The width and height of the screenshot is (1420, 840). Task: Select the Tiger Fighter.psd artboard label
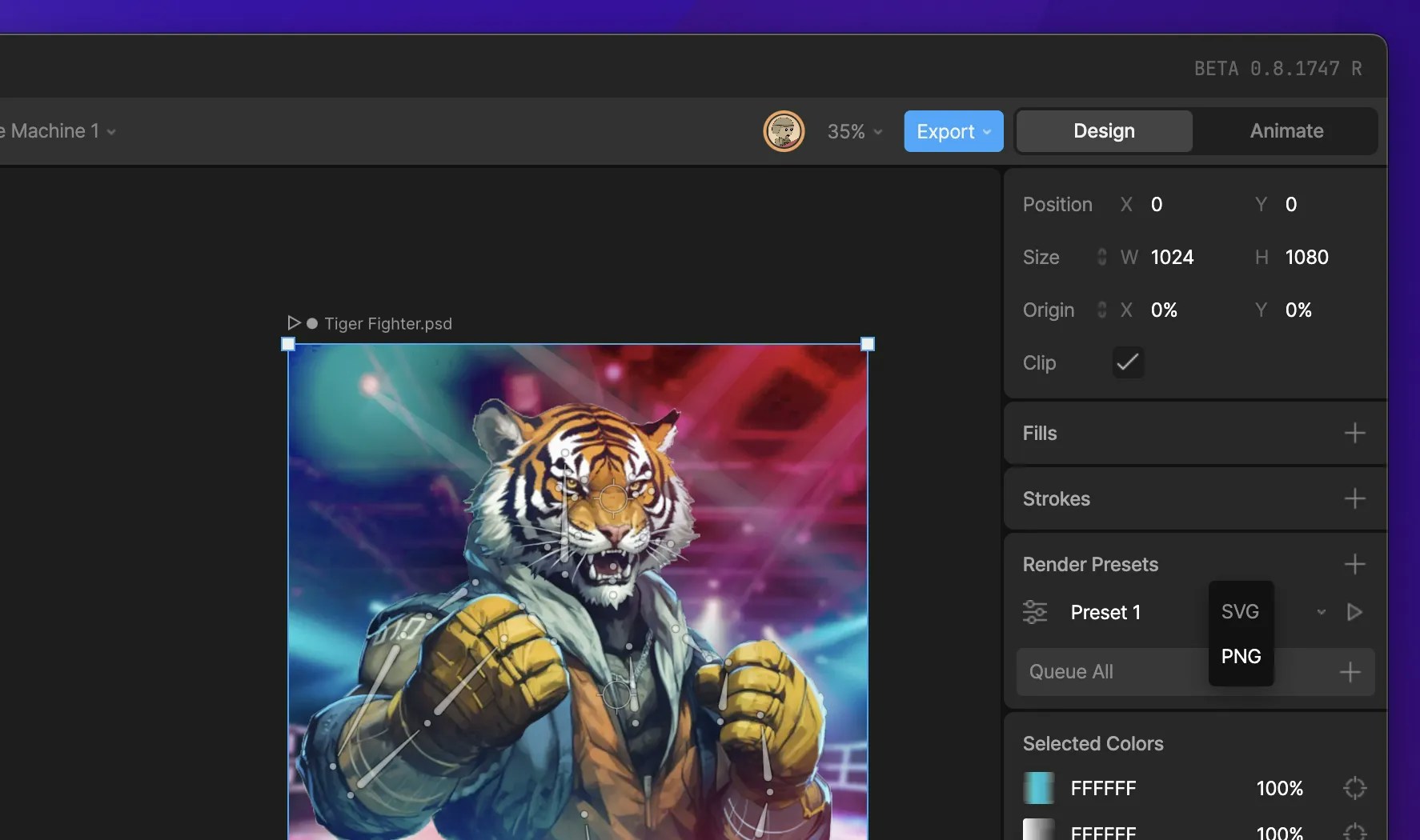(x=388, y=324)
